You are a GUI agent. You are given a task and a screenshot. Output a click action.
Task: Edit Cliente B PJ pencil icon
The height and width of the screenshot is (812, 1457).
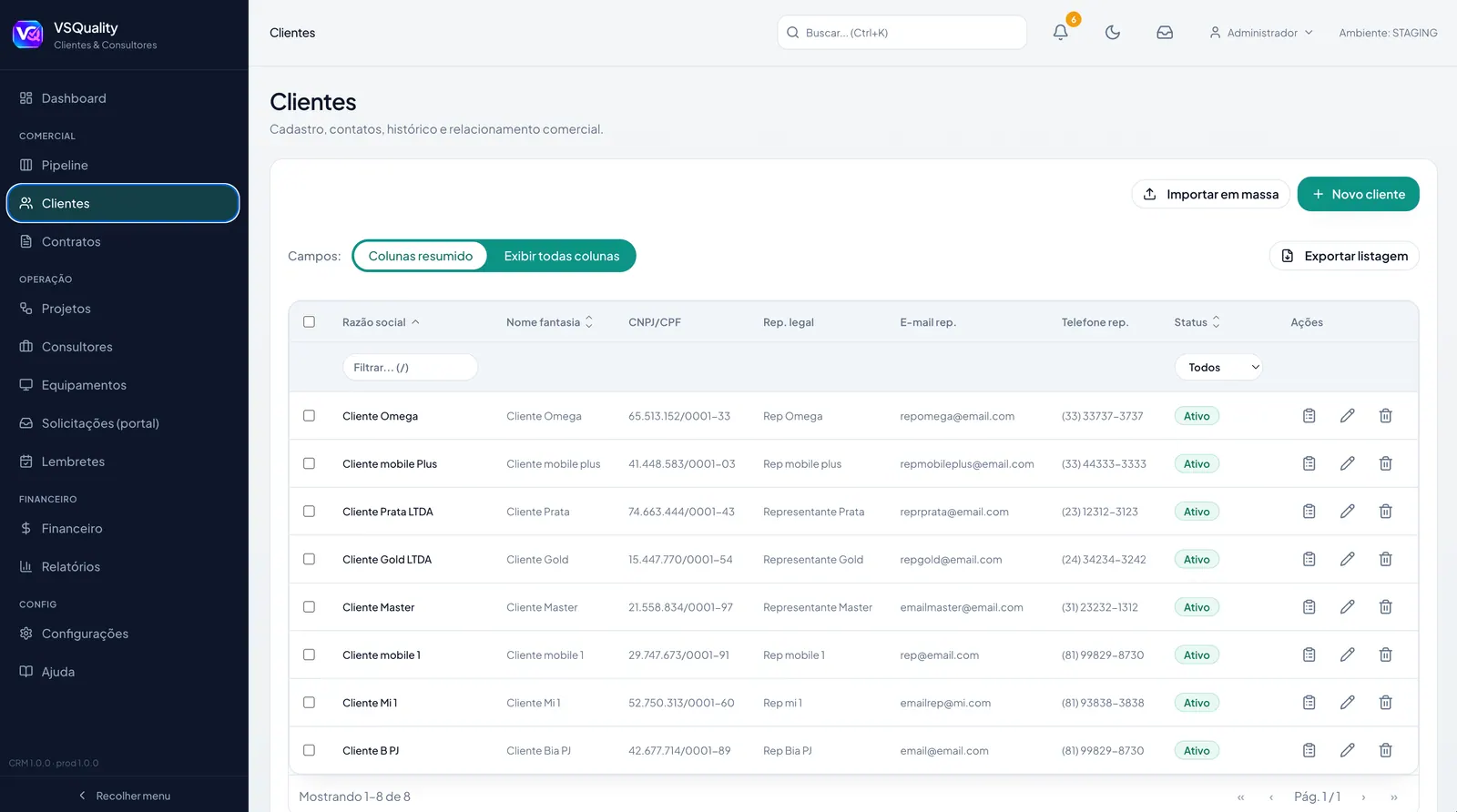click(x=1348, y=750)
